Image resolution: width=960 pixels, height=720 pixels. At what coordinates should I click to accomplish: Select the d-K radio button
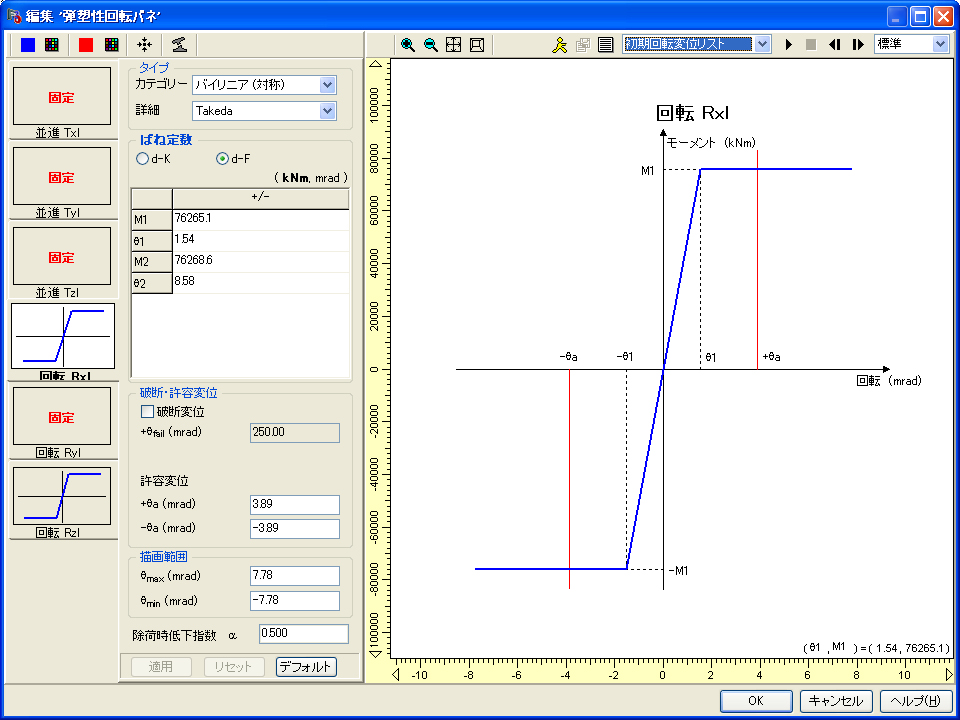click(x=142, y=159)
